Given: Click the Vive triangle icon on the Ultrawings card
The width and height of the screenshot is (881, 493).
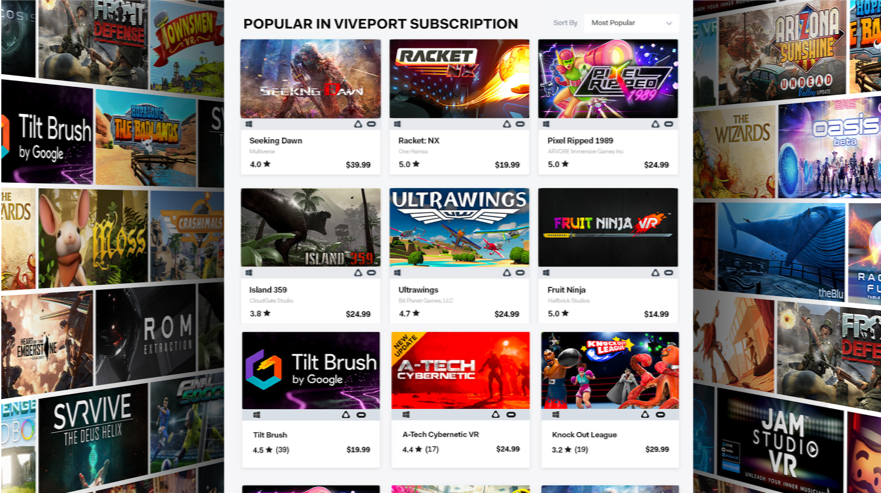Looking at the screenshot, I should coord(506,273).
